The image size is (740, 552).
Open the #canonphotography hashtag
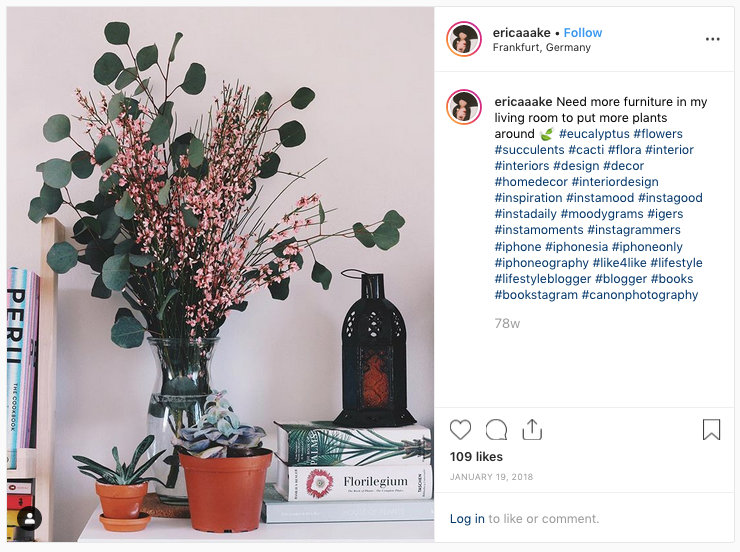[639, 295]
